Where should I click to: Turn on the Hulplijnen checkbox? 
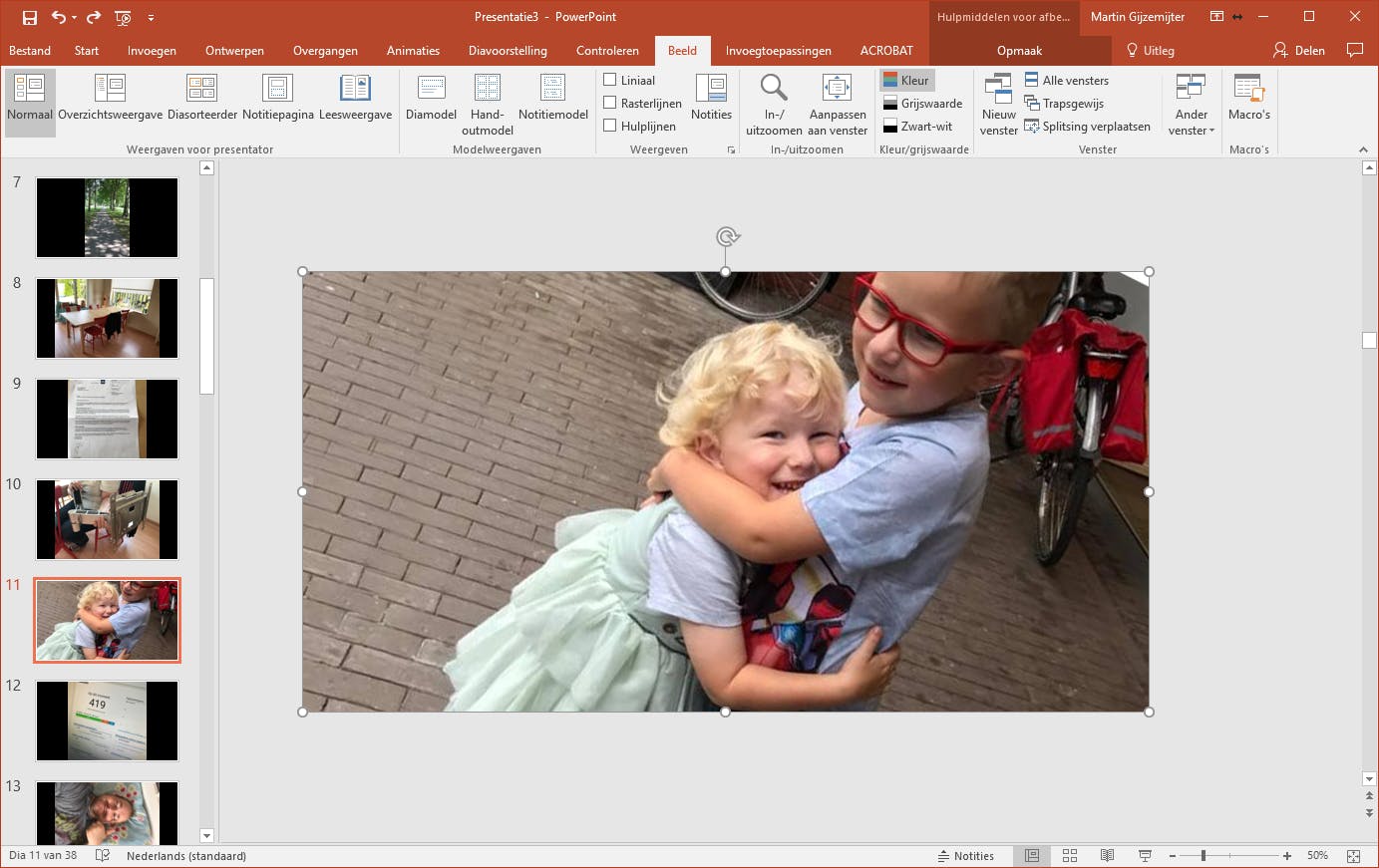tap(610, 126)
